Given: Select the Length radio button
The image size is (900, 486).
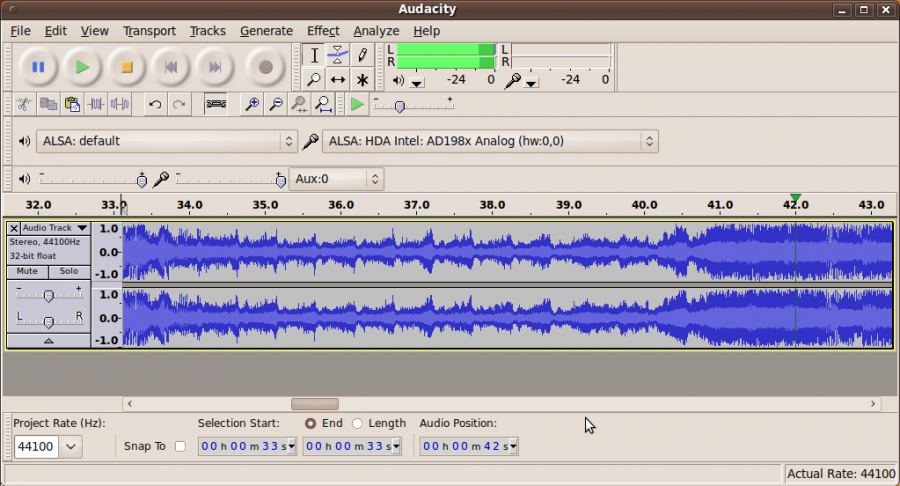Looking at the screenshot, I should tap(357, 423).
